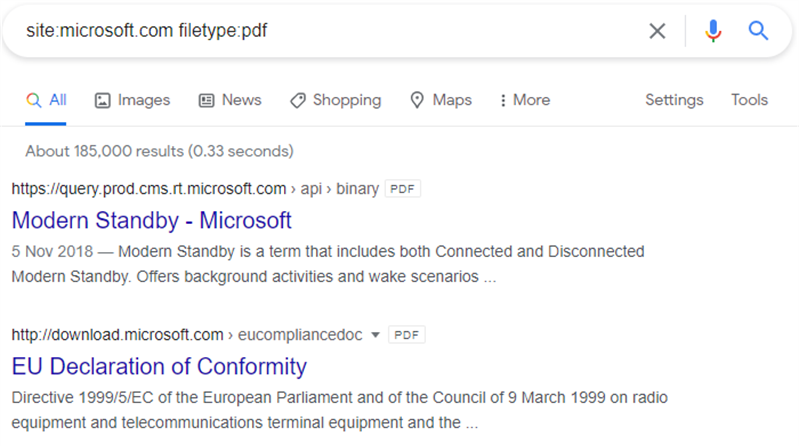Viewport: 799px width, 447px height.
Task: Start voice search with microphone icon
Action: pyautogui.click(x=713, y=31)
